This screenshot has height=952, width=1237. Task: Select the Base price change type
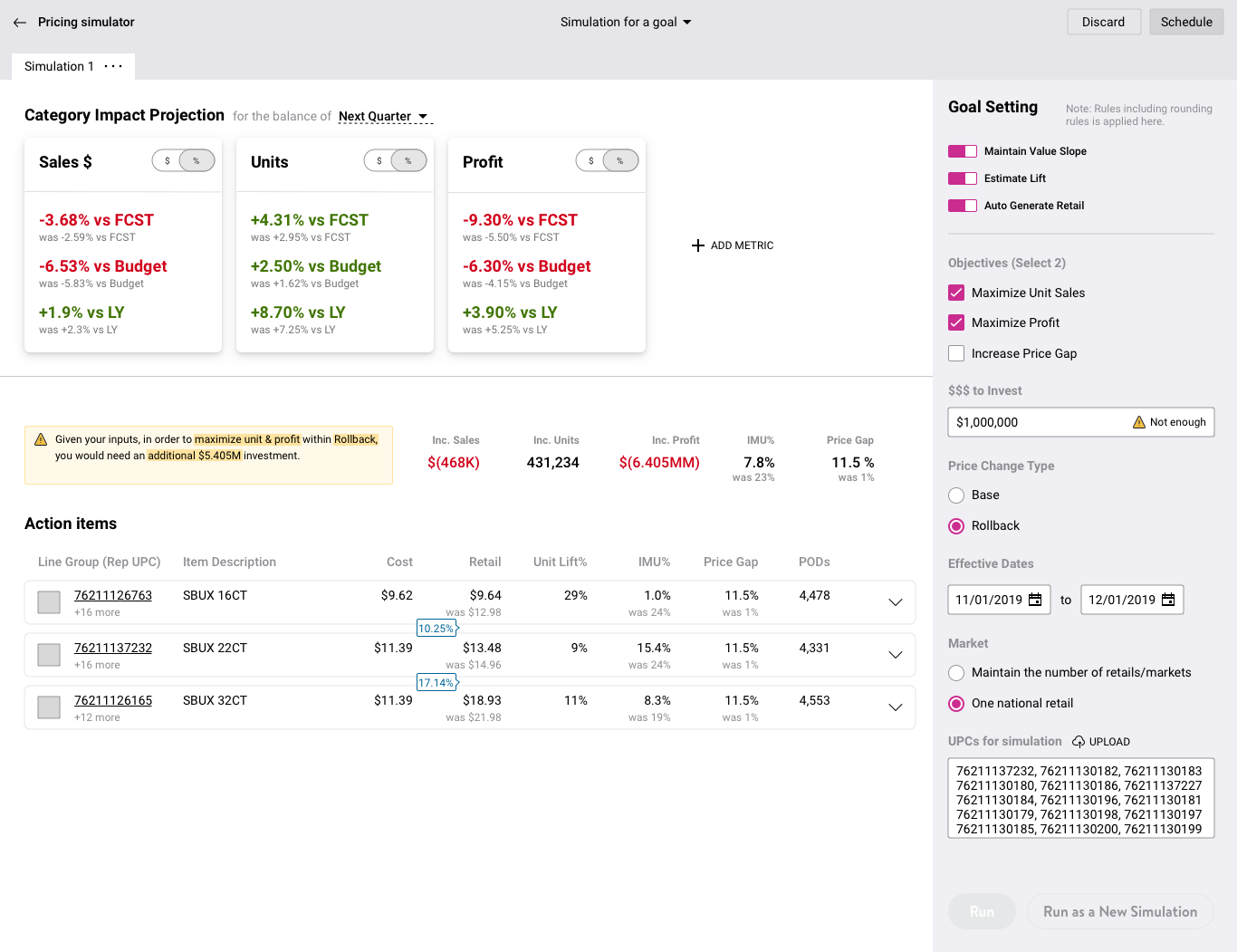click(x=956, y=495)
